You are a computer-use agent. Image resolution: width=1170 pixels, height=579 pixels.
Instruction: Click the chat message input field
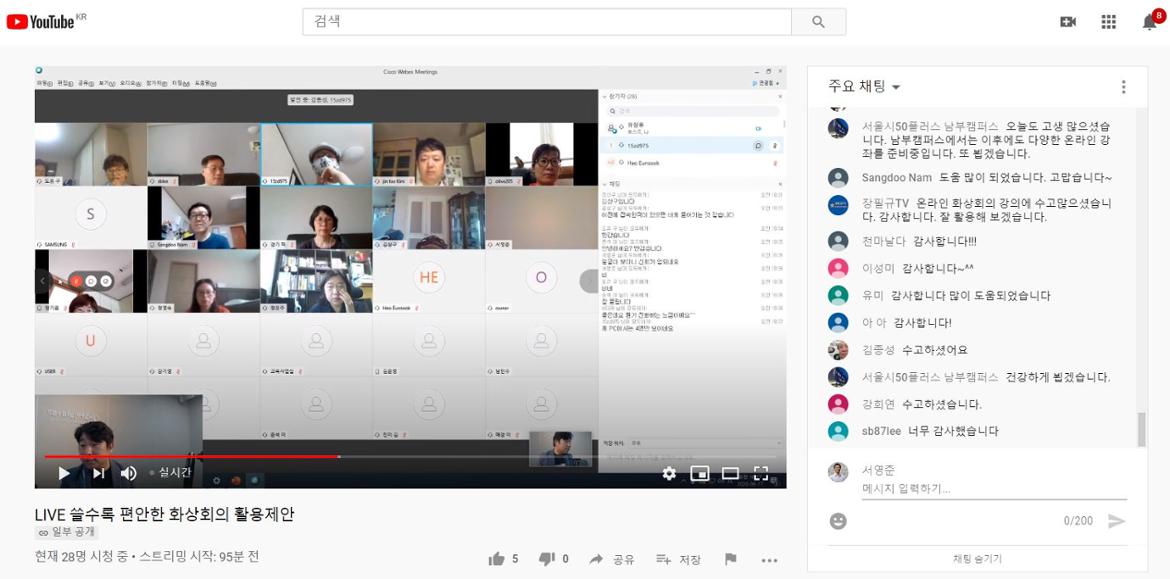pyautogui.click(x=990, y=489)
